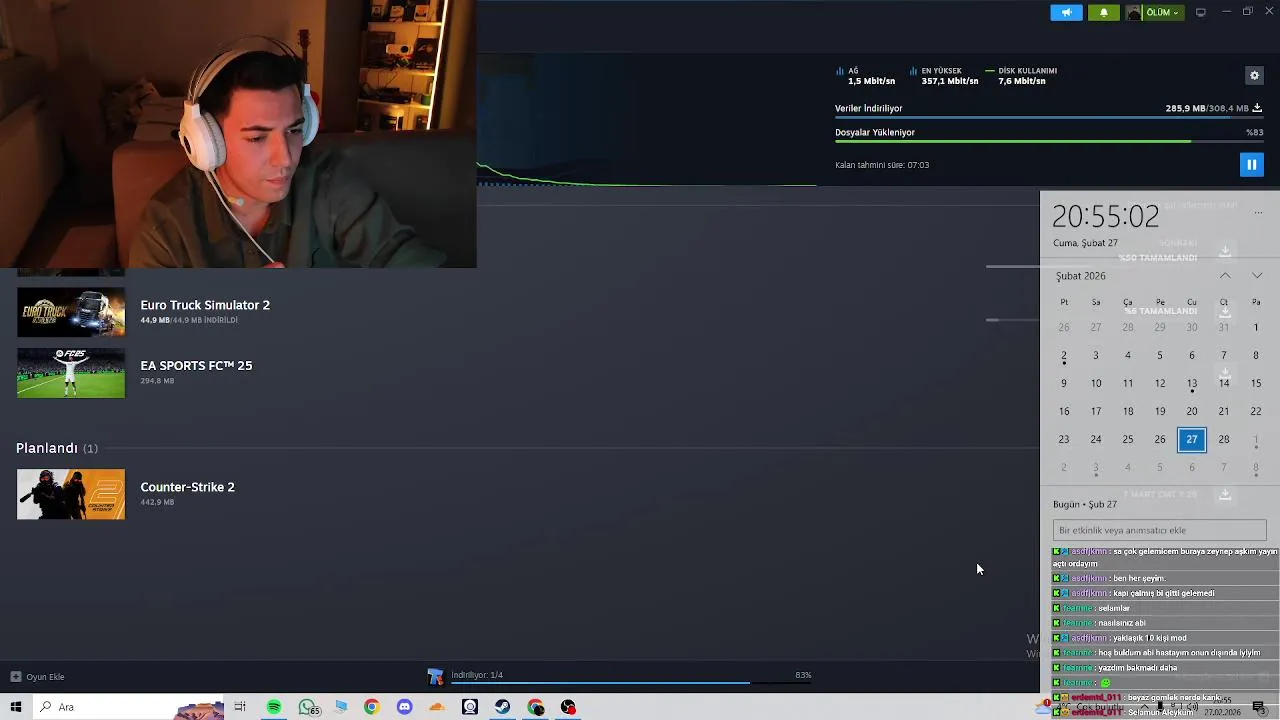
Task: Select February 20 in calendar
Action: 1192,411
